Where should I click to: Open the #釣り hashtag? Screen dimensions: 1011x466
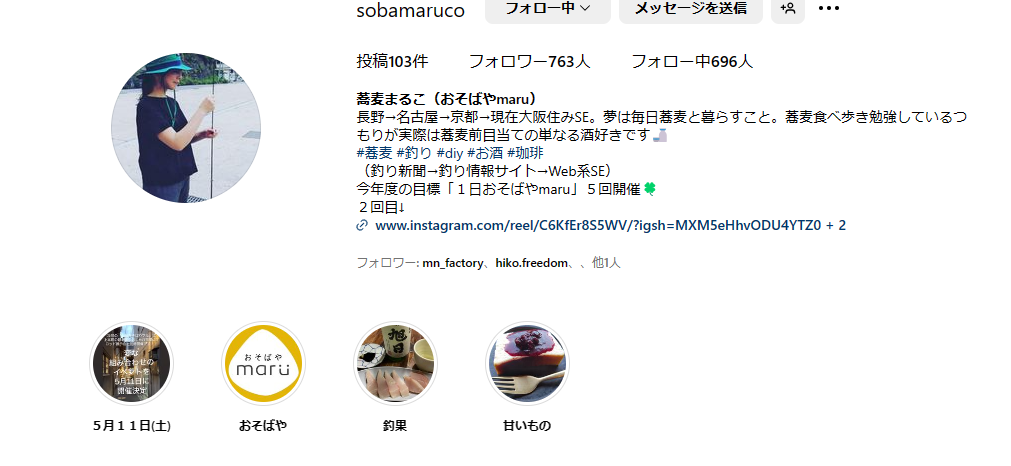(414, 153)
